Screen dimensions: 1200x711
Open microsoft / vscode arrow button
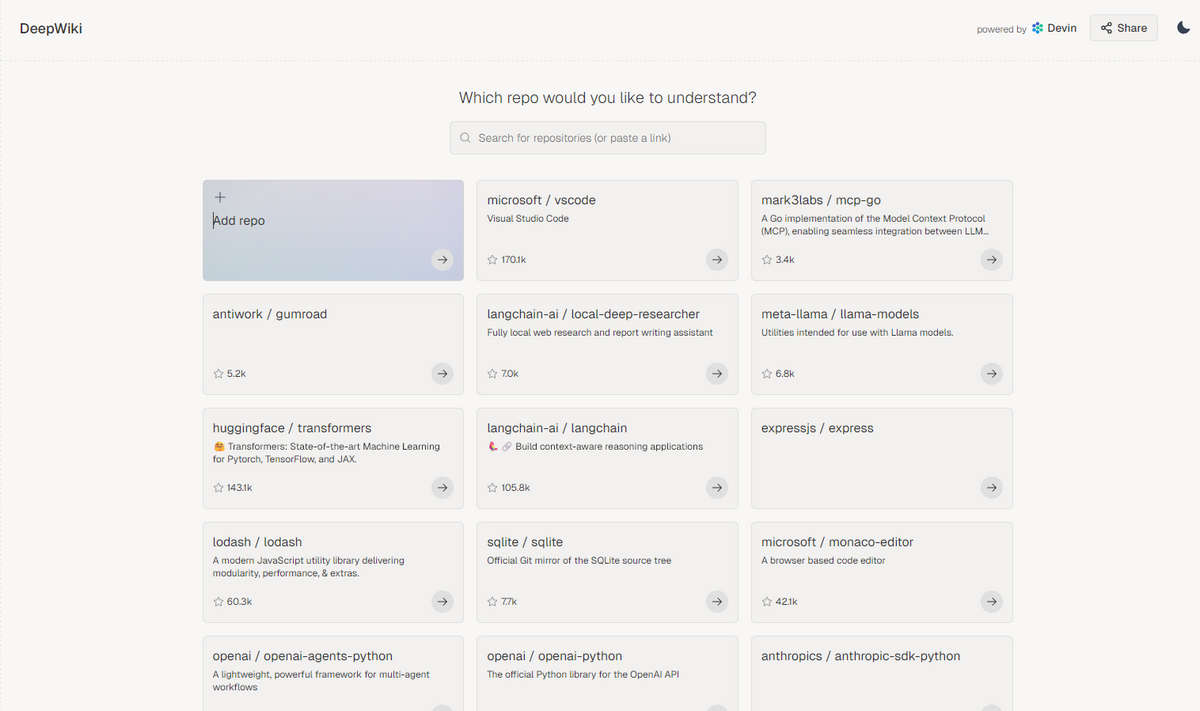(x=717, y=260)
